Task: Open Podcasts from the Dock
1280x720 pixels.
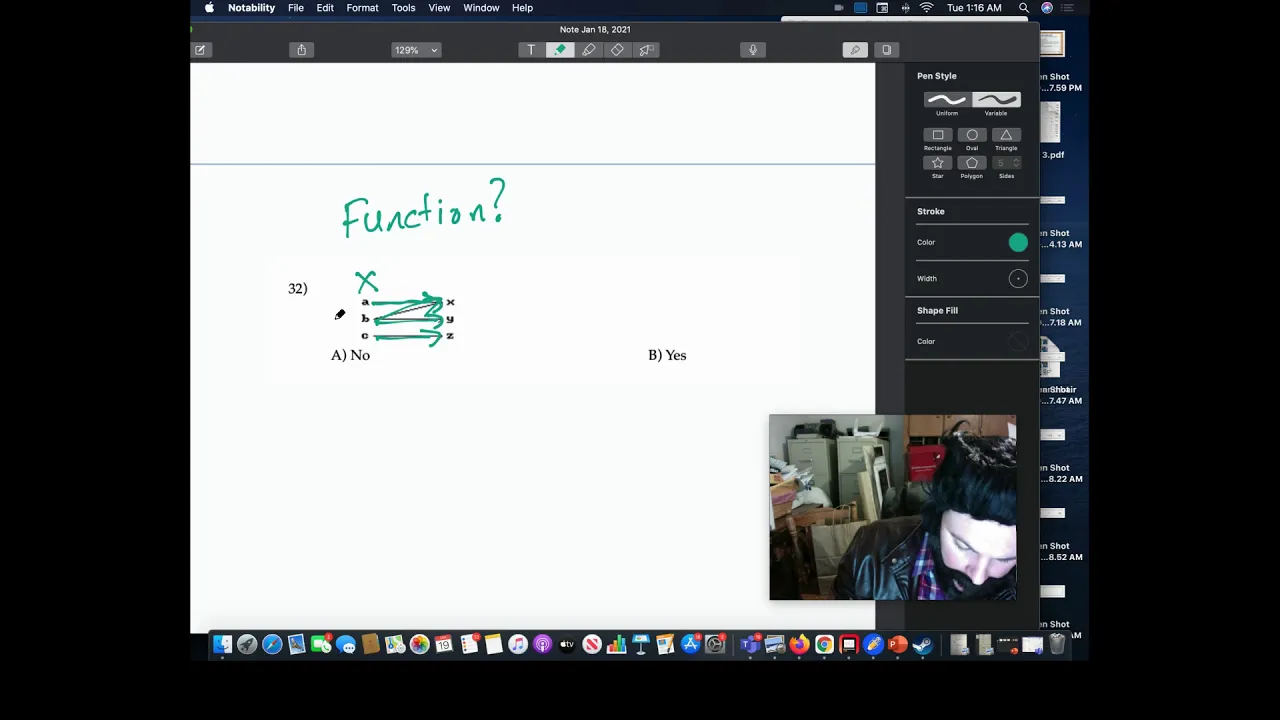Action: (x=543, y=645)
